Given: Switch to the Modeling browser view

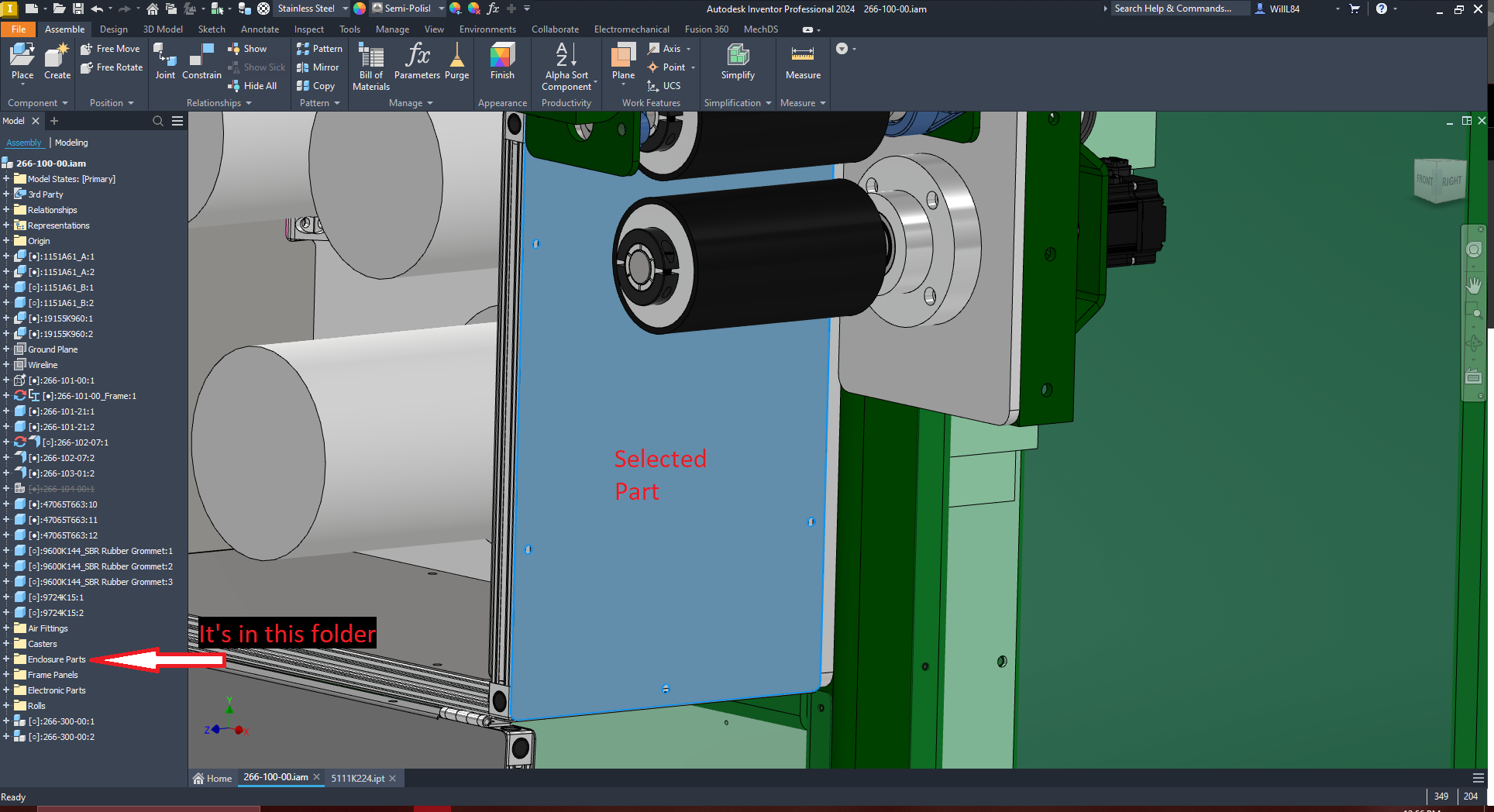Looking at the screenshot, I should pyautogui.click(x=71, y=143).
